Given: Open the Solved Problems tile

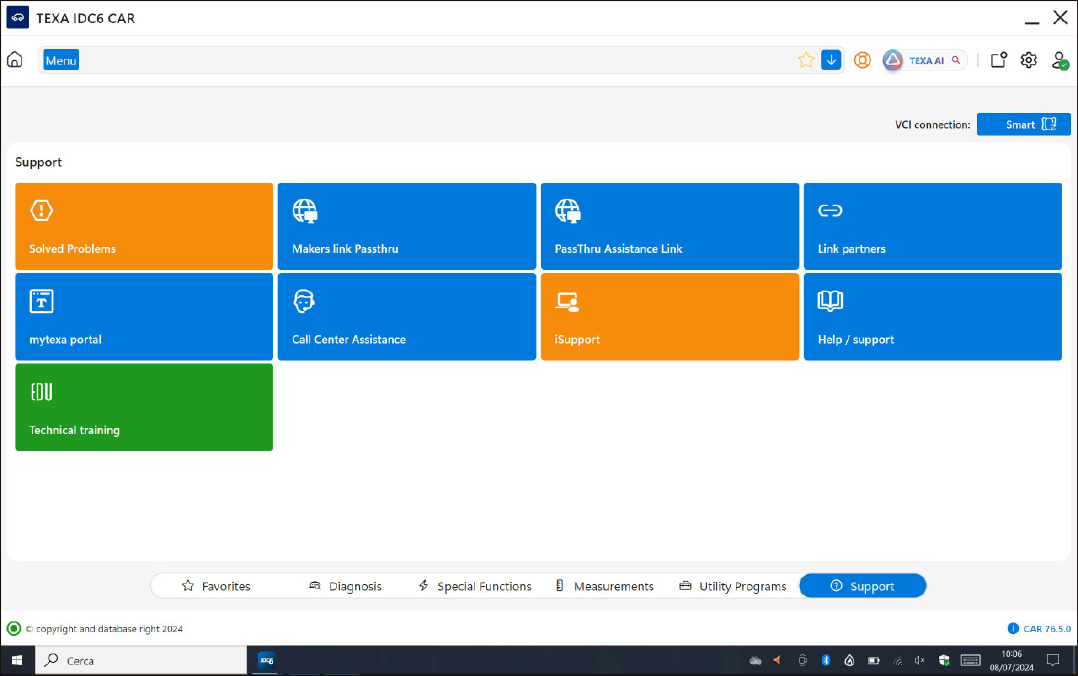Looking at the screenshot, I should click(144, 226).
